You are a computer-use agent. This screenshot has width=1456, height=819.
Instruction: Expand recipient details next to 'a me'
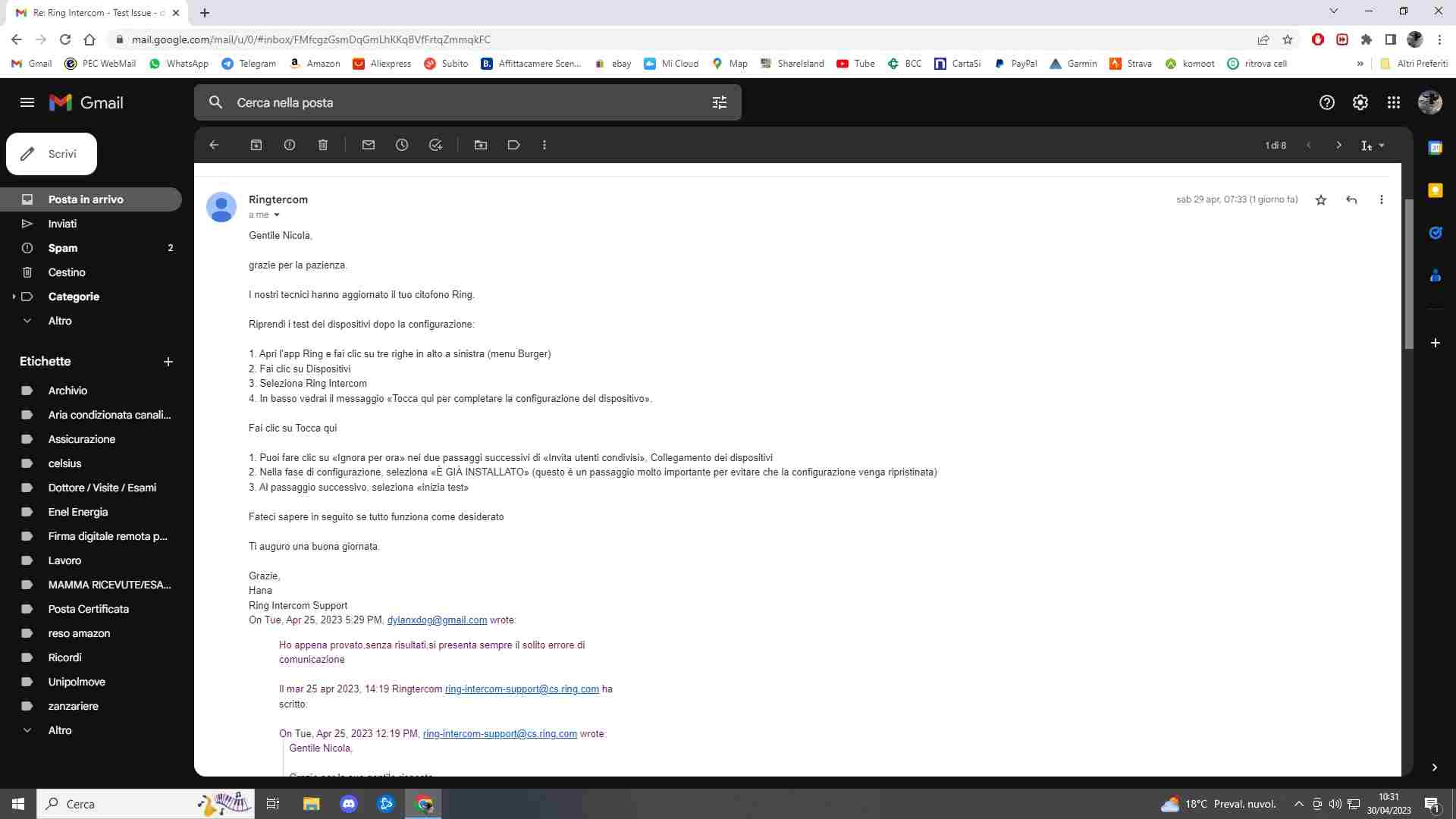tap(277, 215)
